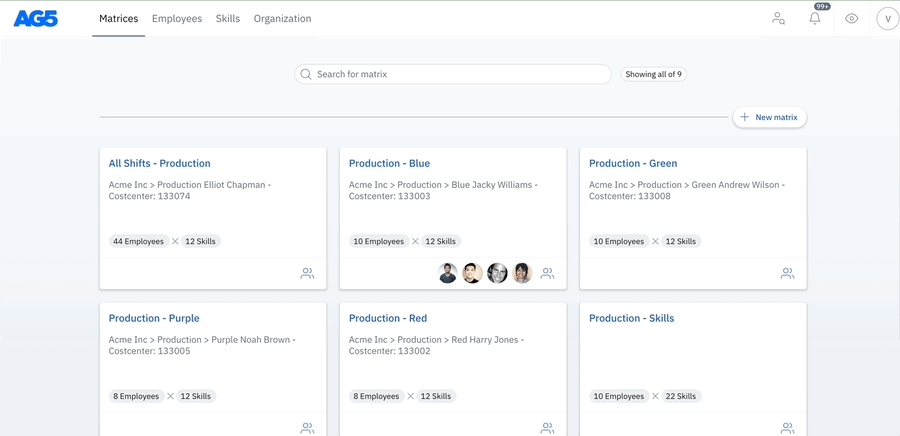900x436 pixels.
Task: Toggle the eye view icon in header
Action: 851,19
